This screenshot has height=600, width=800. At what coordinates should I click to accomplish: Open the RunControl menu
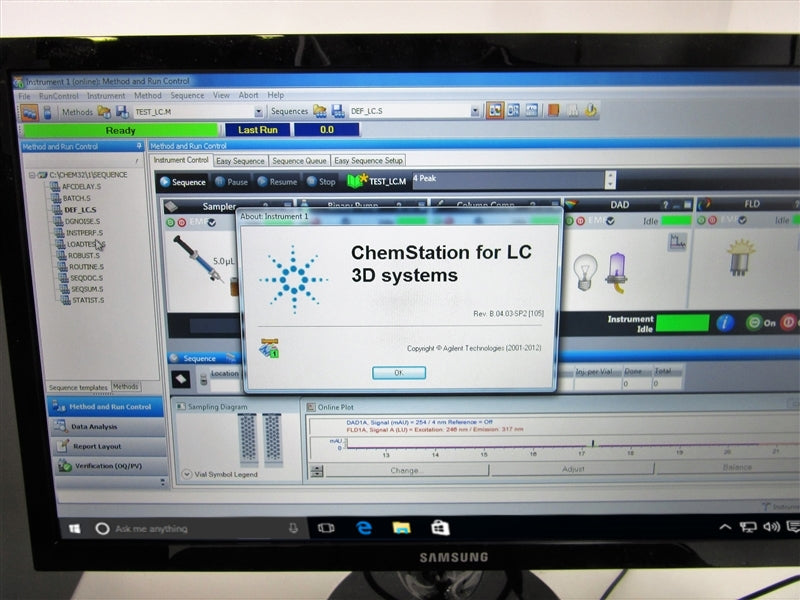click(x=59, y=96)
